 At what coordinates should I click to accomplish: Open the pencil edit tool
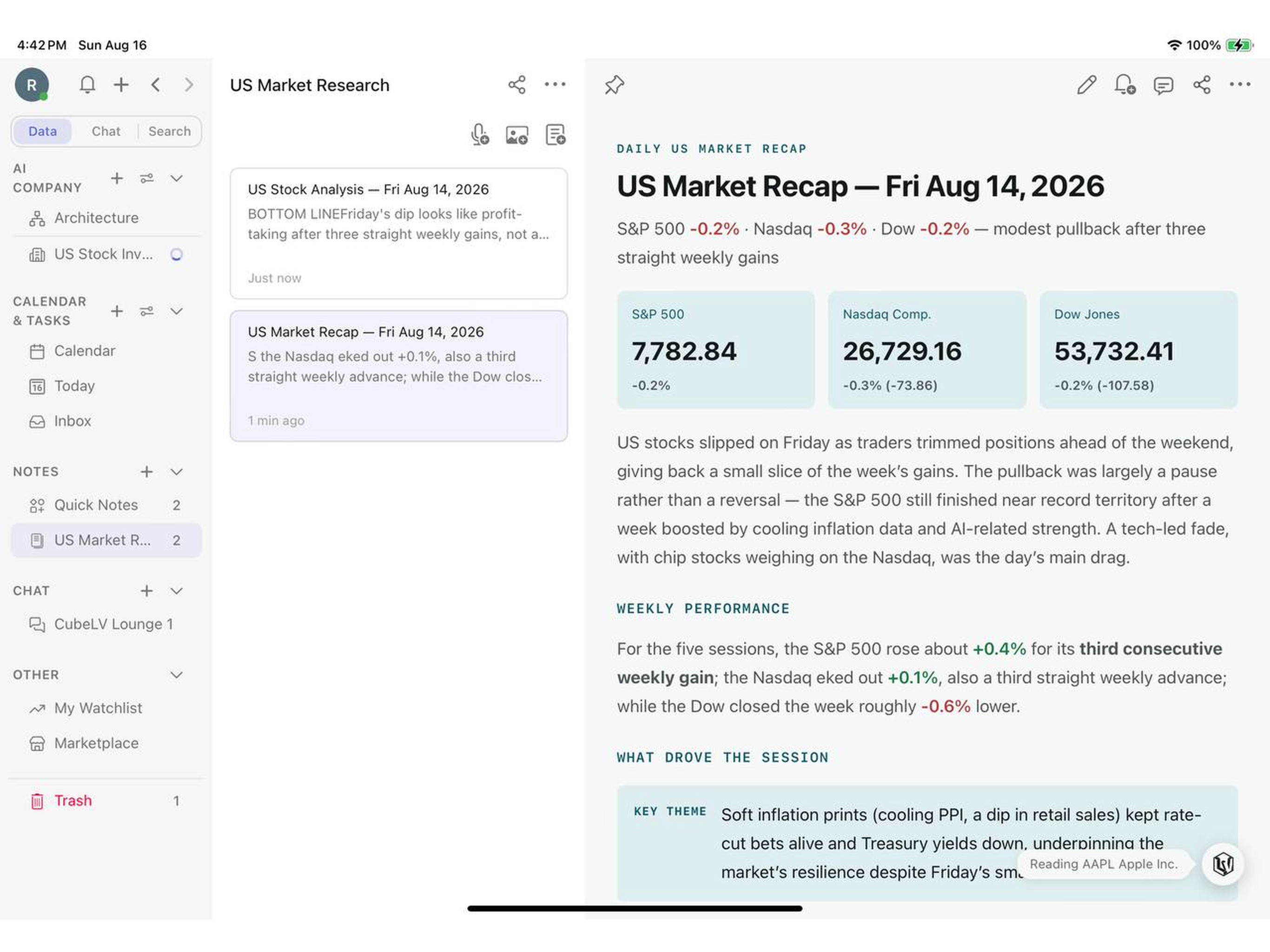(1086, 85)
